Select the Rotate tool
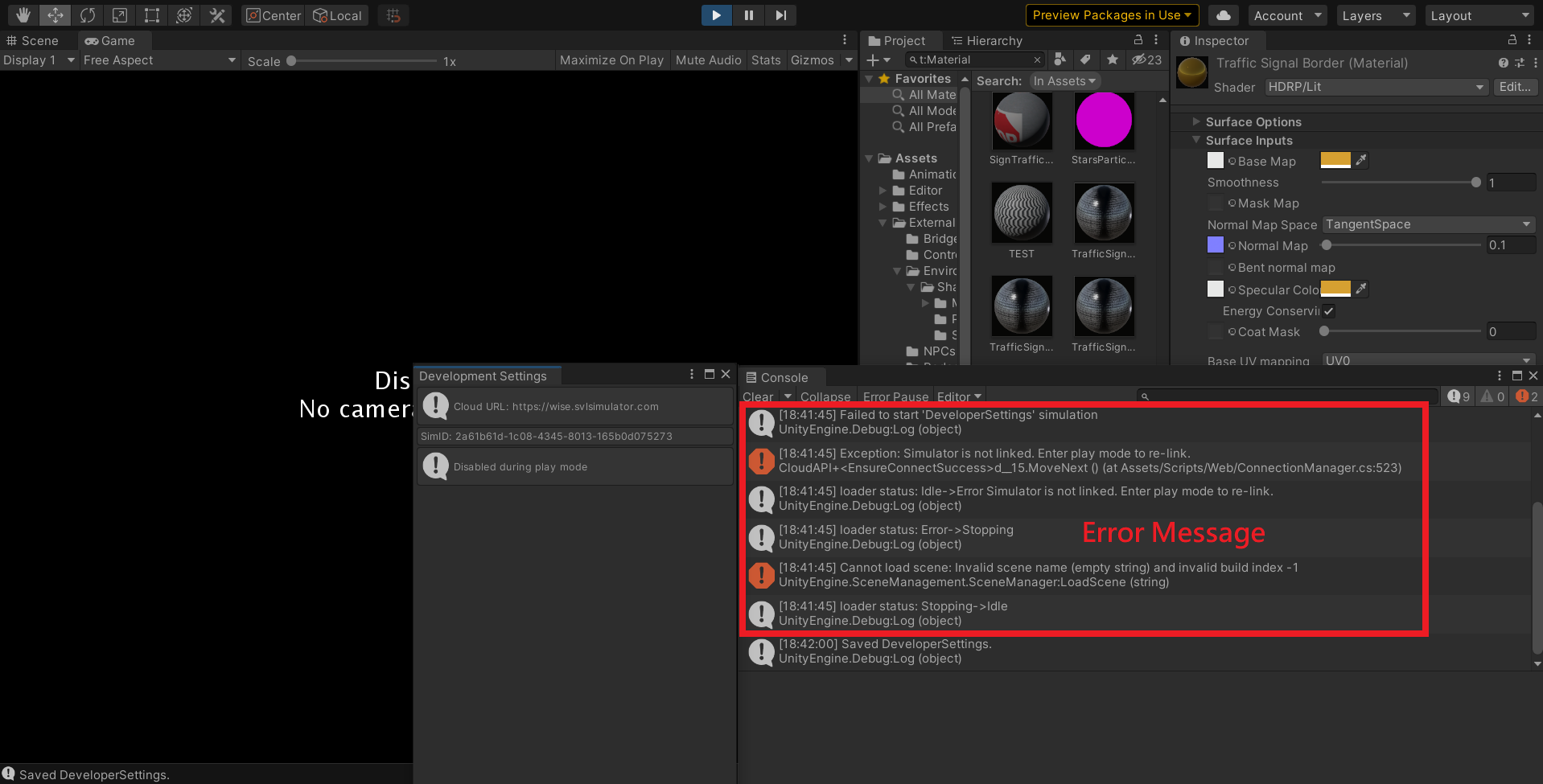This screenshot has width=1543, height=784. [87, 14]
